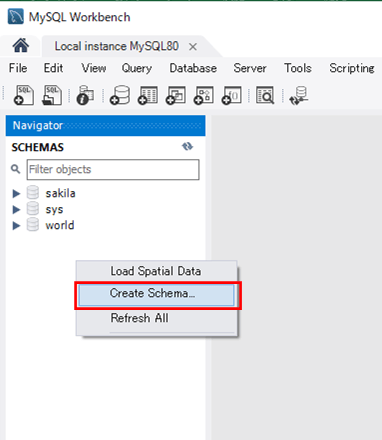The width and height of the screenshot is (382, 440).
Task: Click the filter search magnifier icon
Action: pyautogui.click(x=15, y=169)
